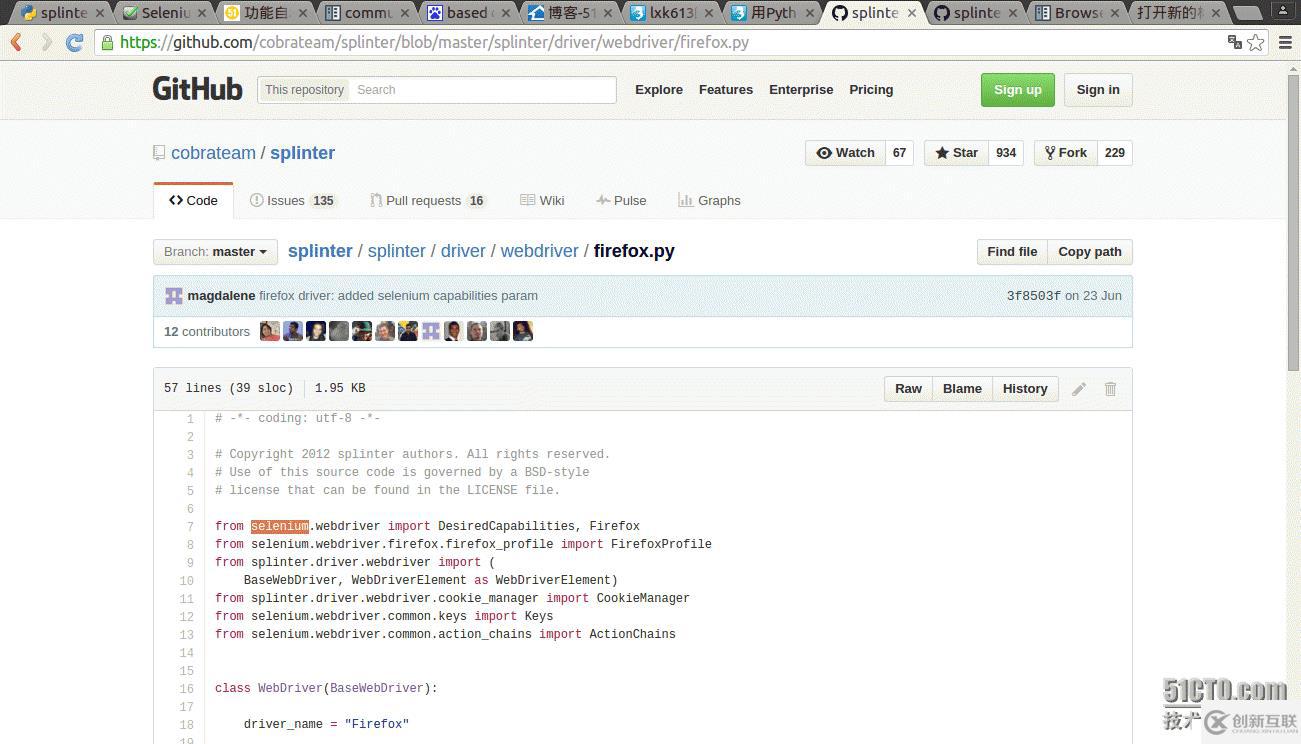Watch the repository with the Watch button
The height and width of the screenshot is (744, 1301).
846,153
